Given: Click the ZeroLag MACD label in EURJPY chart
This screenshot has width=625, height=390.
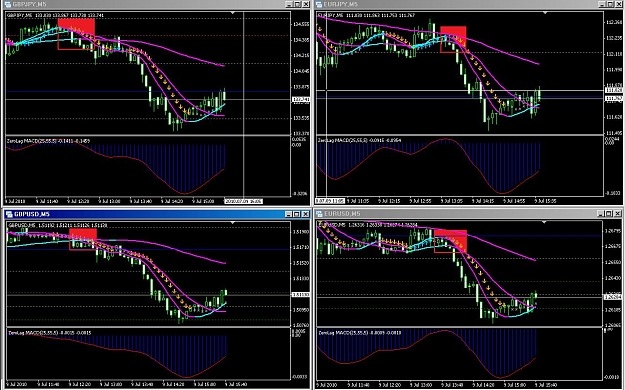Looking at the screenshot, I should (360, 140).
